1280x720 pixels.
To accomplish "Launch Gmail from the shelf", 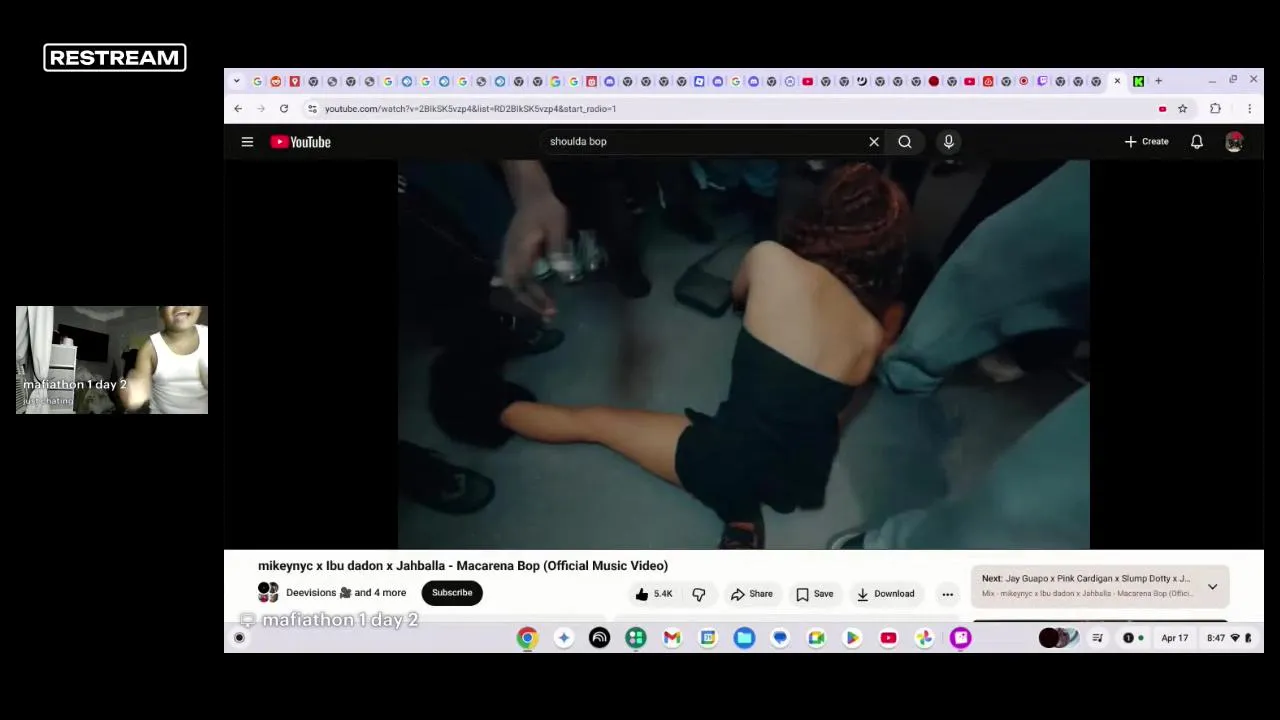I will coord(672,638).
